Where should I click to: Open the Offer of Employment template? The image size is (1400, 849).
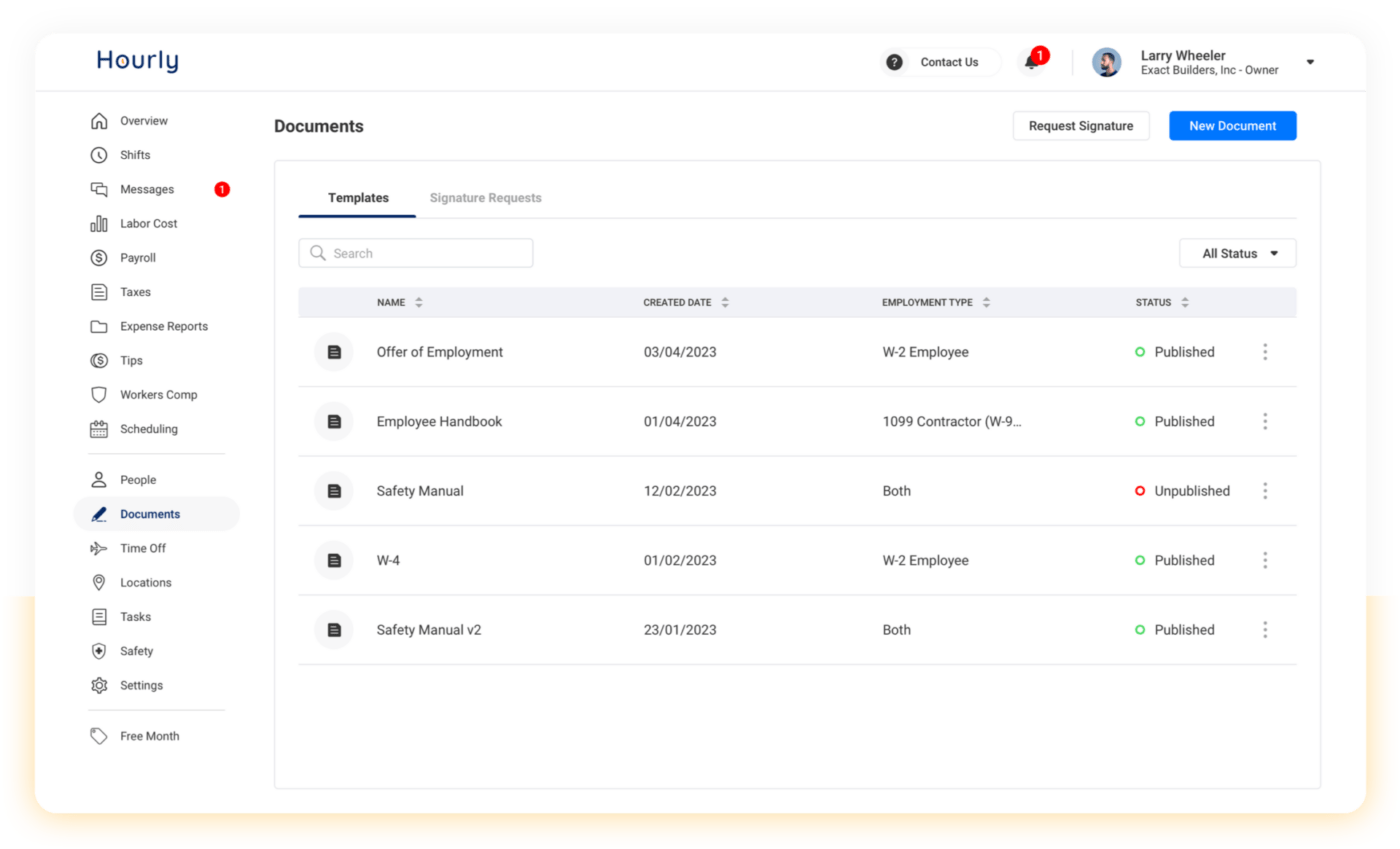coord(440,352)
